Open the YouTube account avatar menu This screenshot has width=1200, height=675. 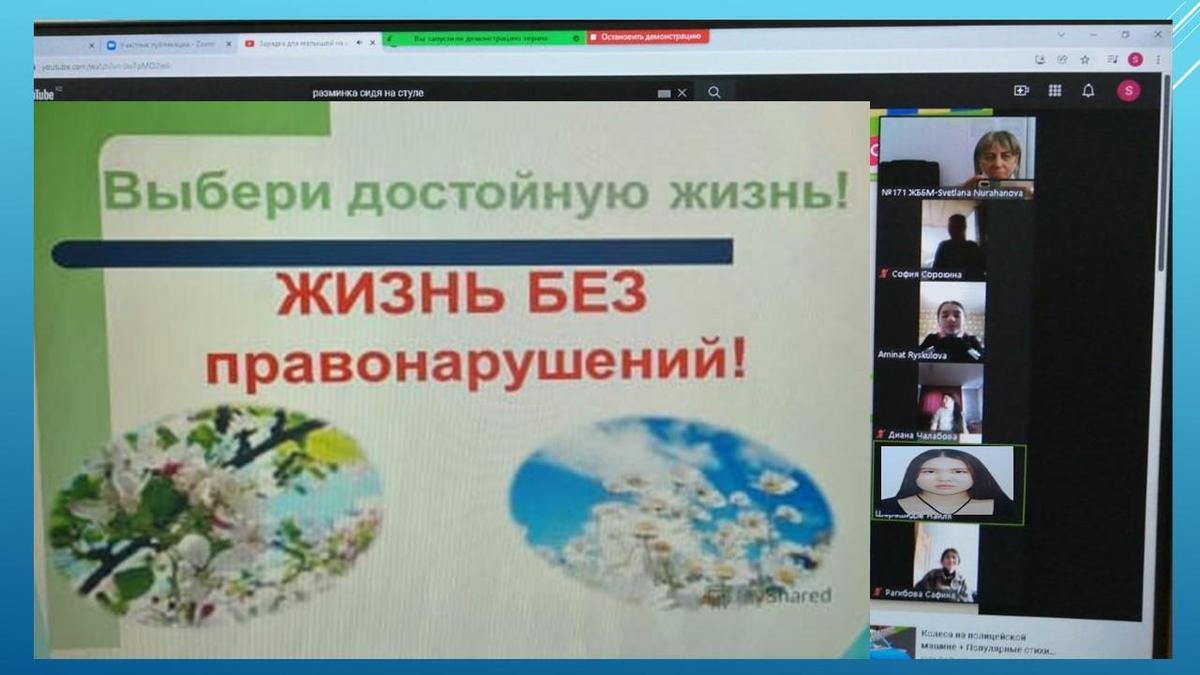tap(1128, 91)
